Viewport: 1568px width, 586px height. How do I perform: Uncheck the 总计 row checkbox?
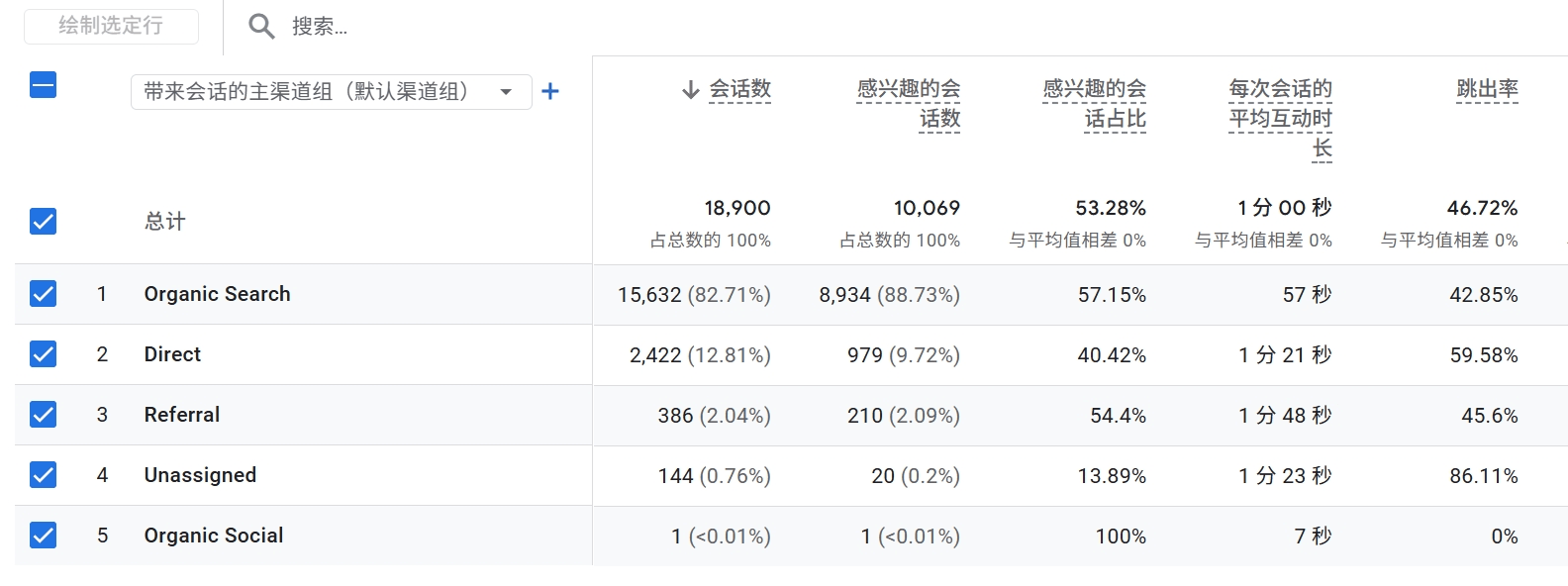tap(44, 221)
